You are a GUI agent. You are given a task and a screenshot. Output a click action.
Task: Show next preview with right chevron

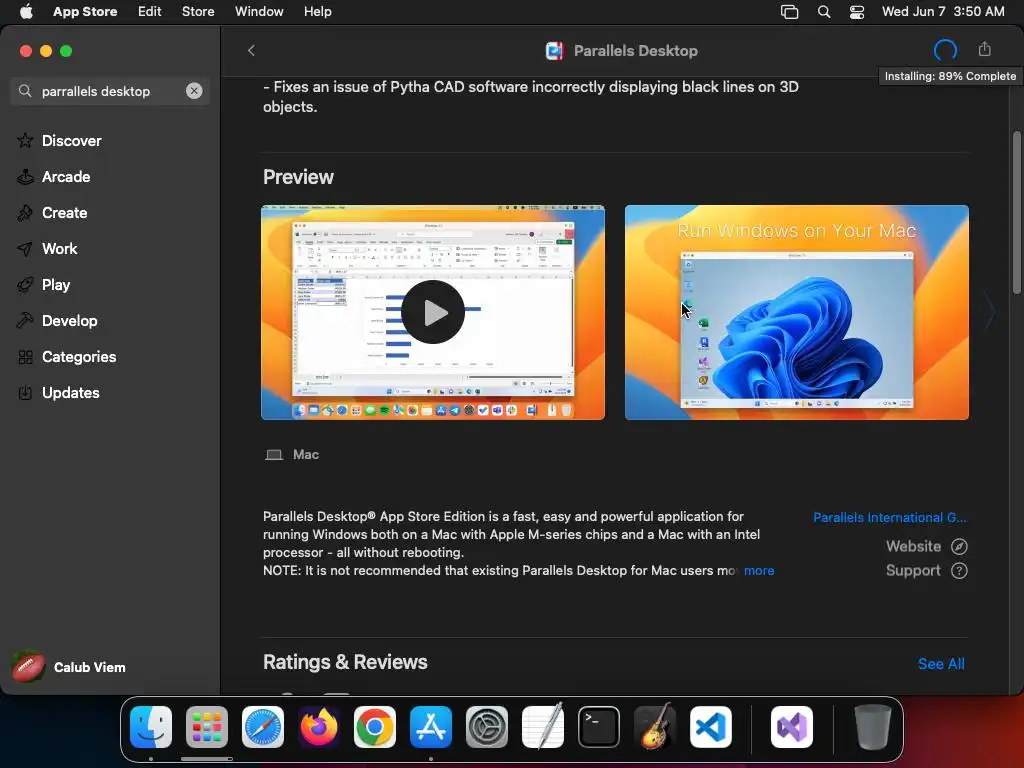point(989,312)
